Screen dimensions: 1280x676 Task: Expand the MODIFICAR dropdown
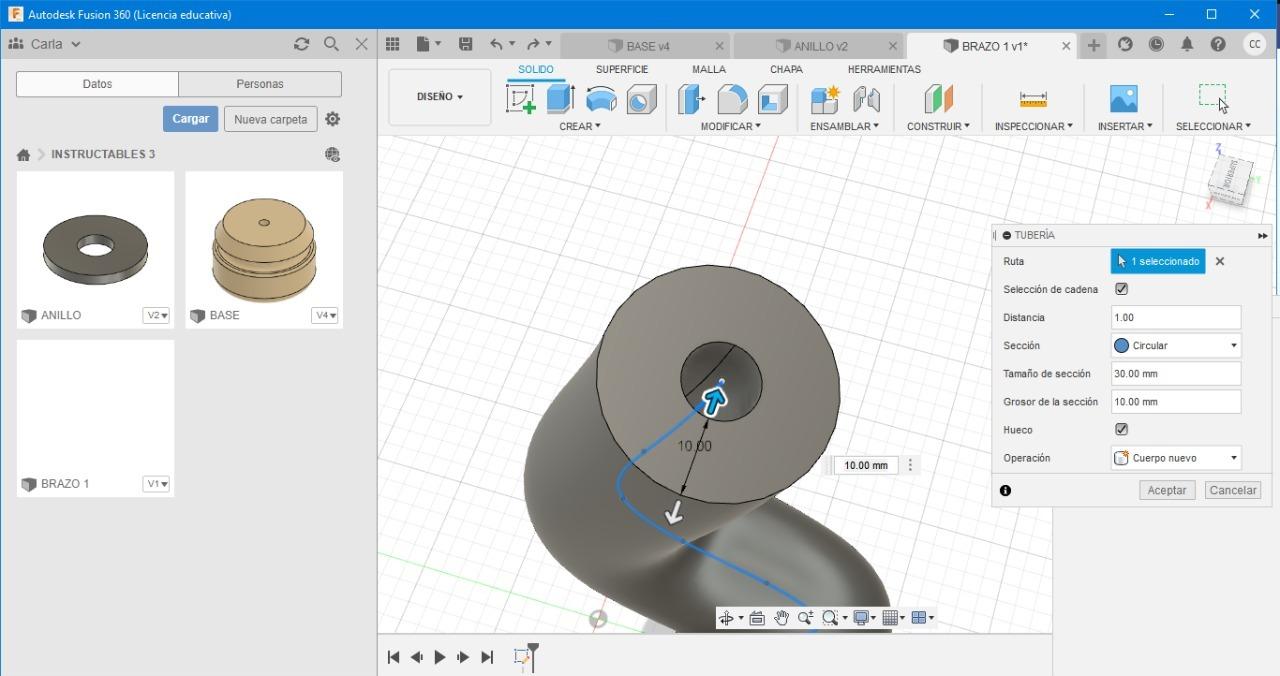(731, 126)
